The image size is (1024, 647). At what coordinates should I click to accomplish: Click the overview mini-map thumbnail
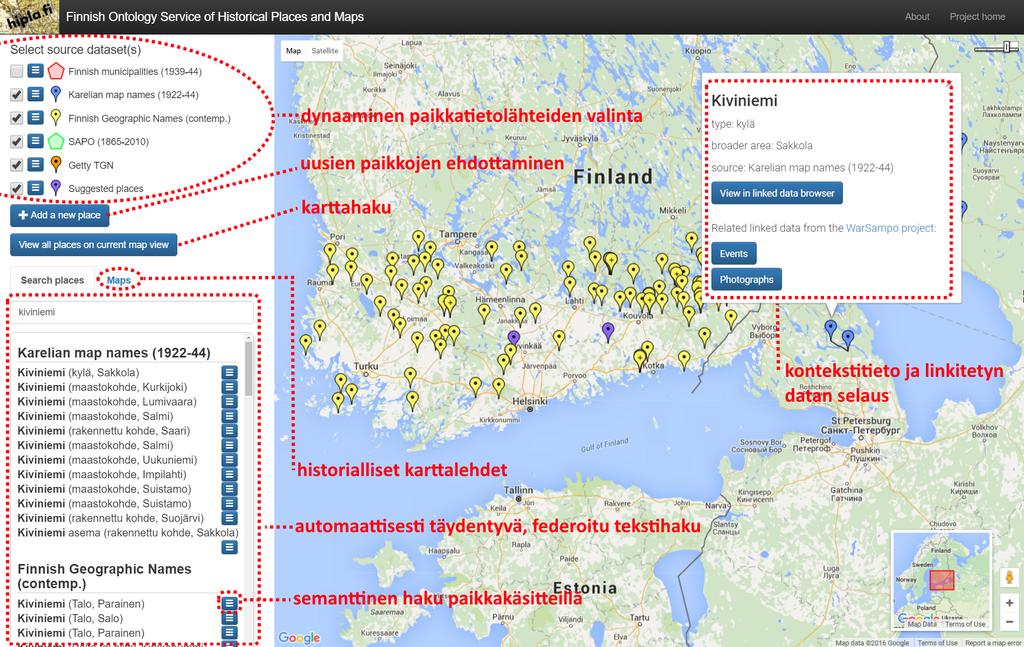[942, 581]
